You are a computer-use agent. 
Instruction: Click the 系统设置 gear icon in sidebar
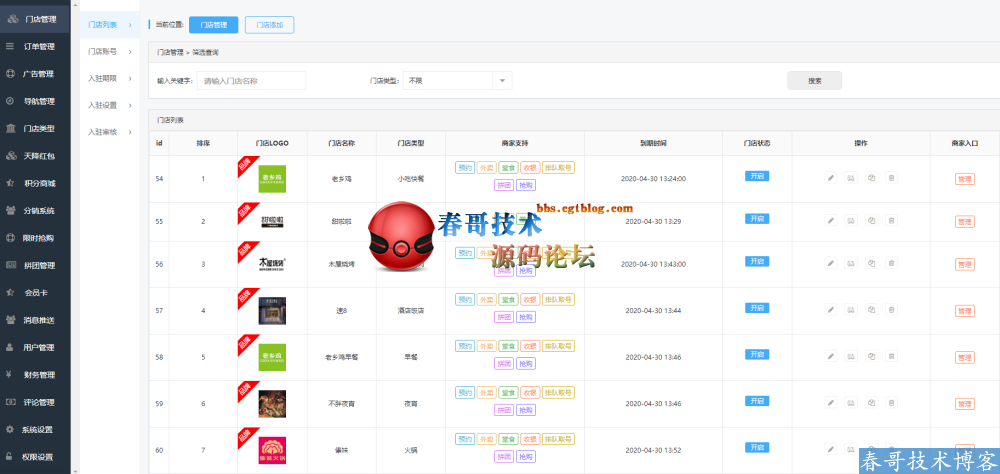[10, 429]
